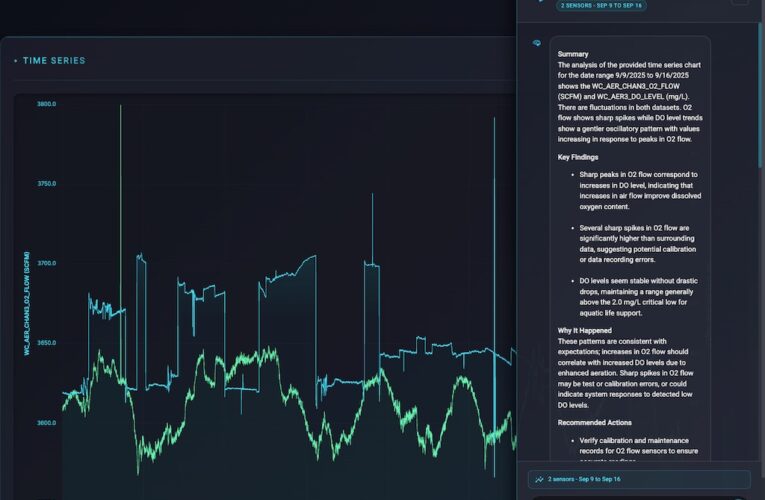Click the assistant avatar icon beside the summary
The width and height of the screenshot is (765, 500).
coord(537,43)
